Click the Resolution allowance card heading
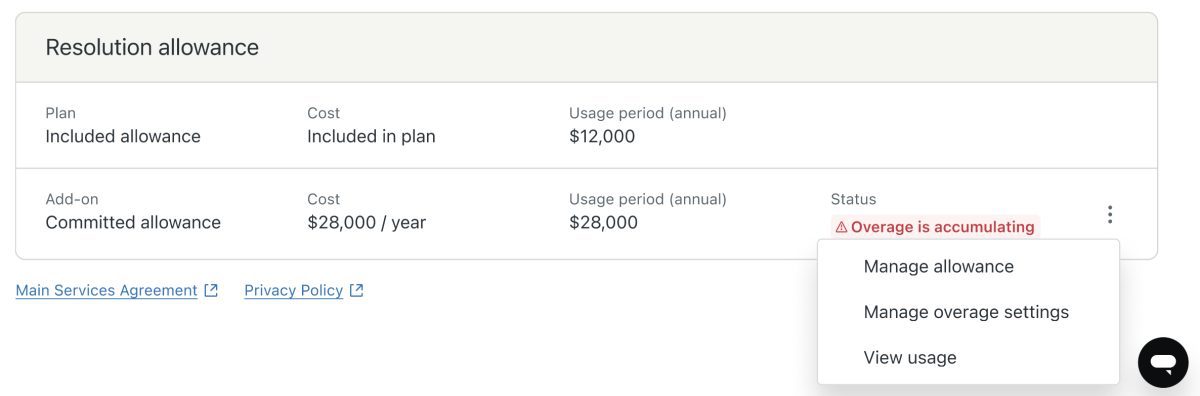1200x396 pixels. [152, 47]
